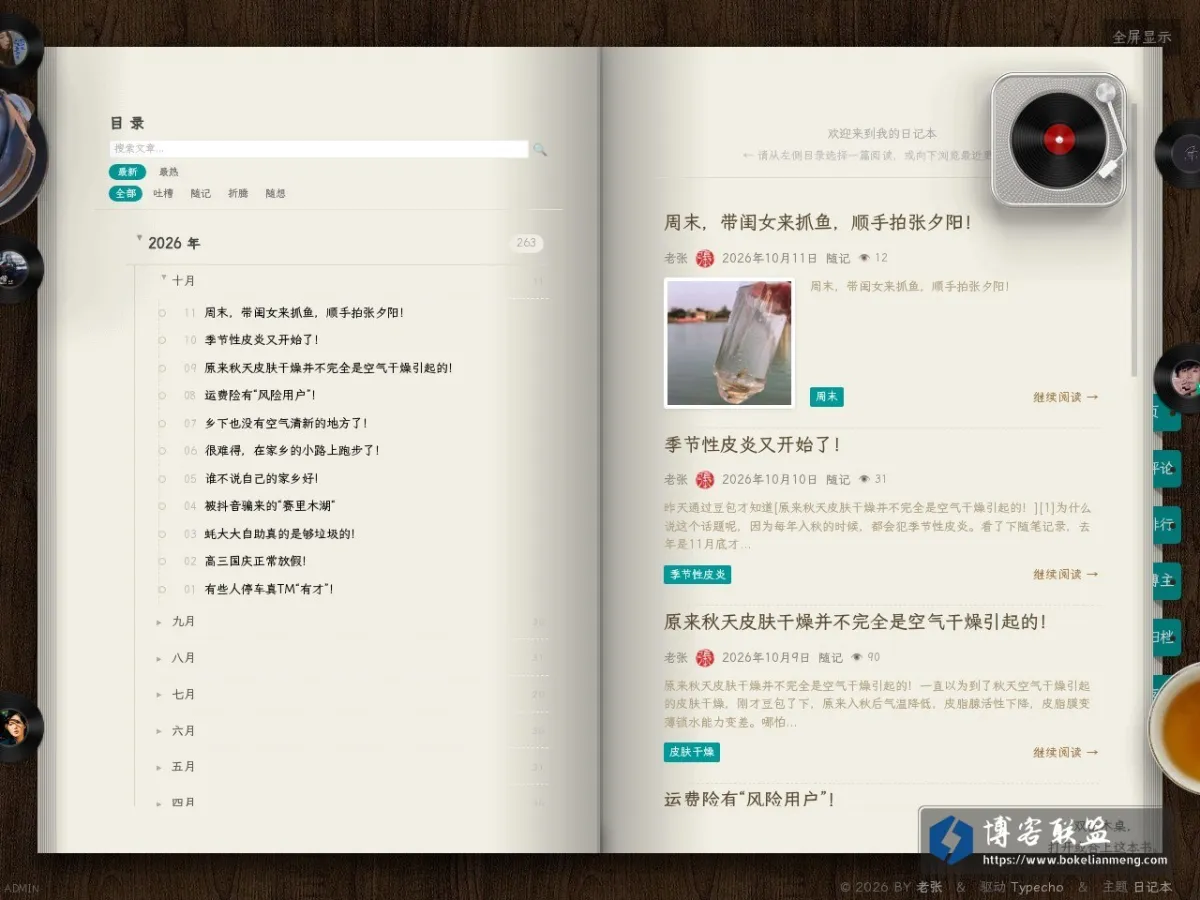Click the eye views icon showing 31

pos(865,479)
